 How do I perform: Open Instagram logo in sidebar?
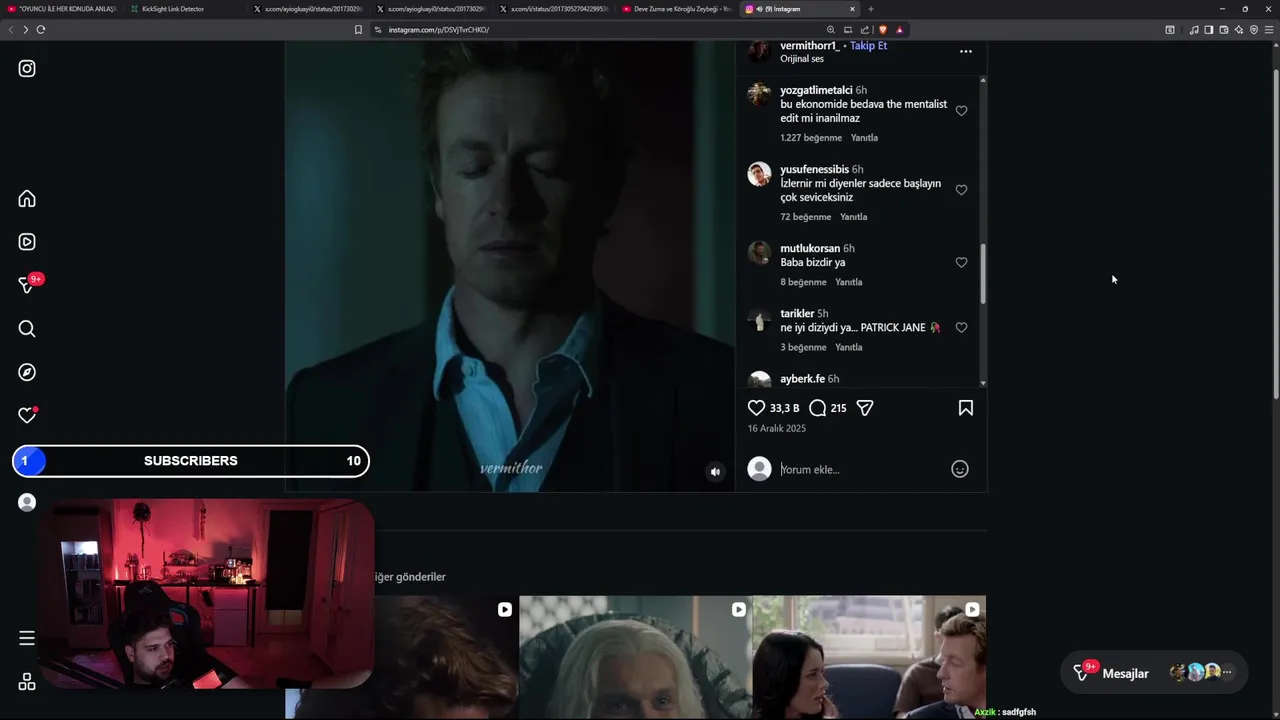[x=27, y=69]
